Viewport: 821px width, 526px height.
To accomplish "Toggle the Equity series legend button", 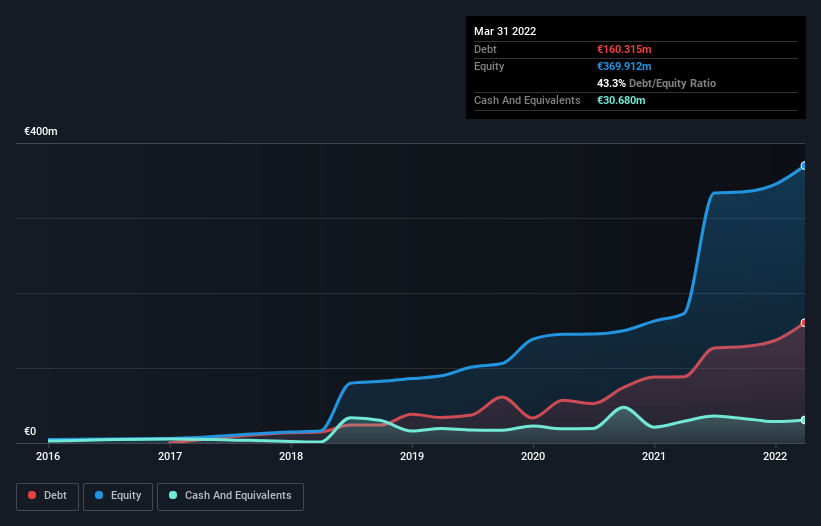I will click(118, 496).
